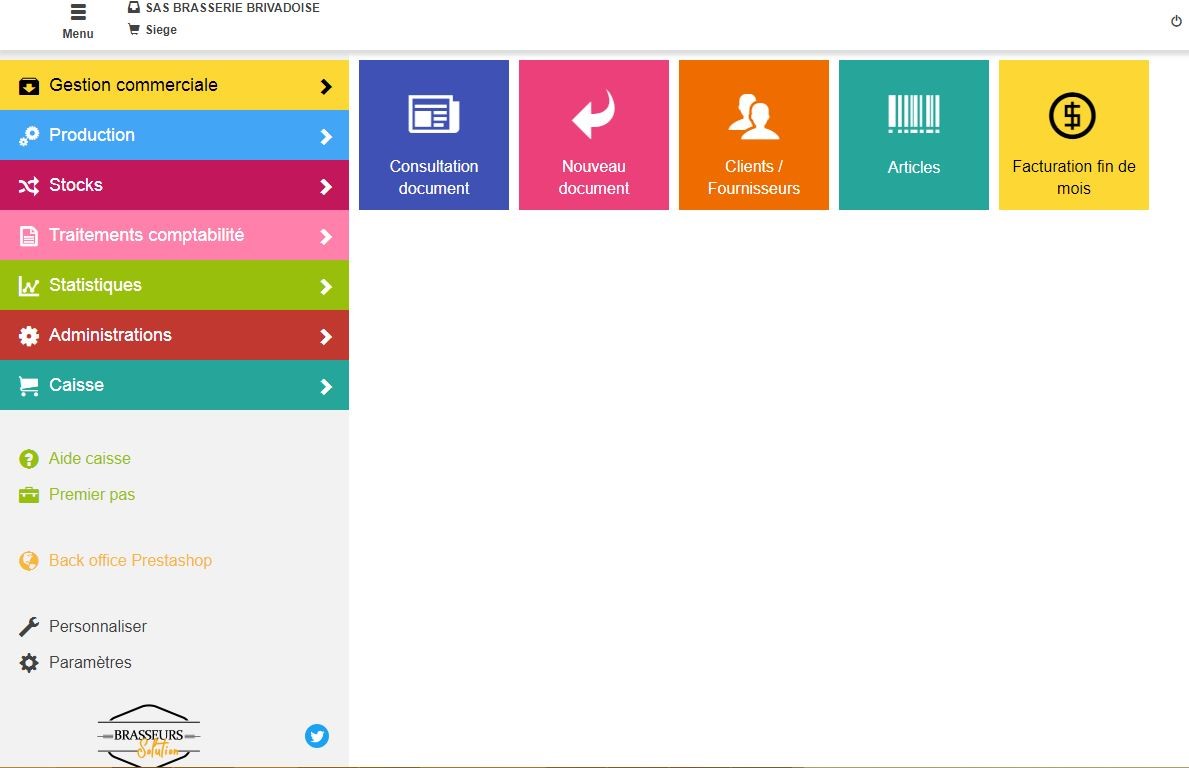Expand the Caisse chevron arrow
1189x768 pixels.
pos(326,387)
